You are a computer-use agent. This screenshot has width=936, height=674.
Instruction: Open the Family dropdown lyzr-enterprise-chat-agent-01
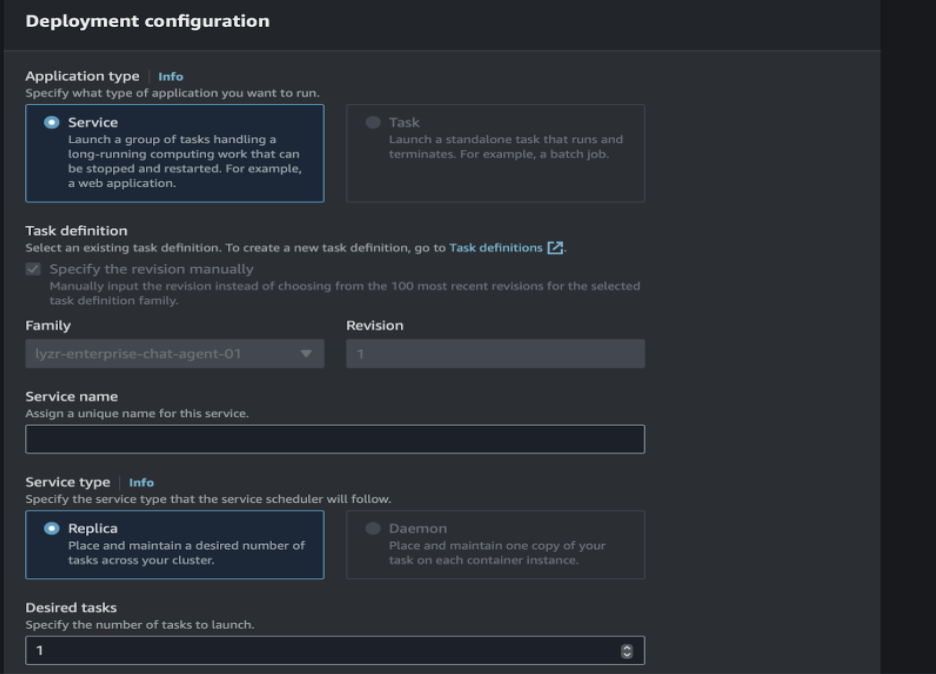(x=175, y=353)
